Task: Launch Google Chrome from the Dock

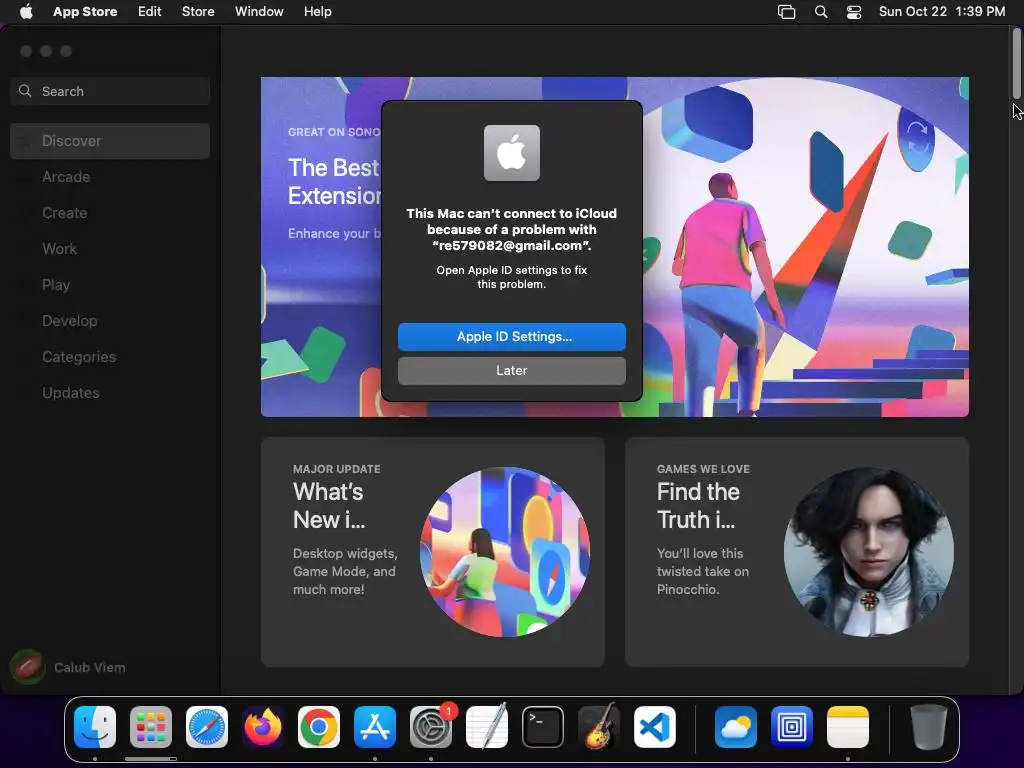Action: coord(319,727)
